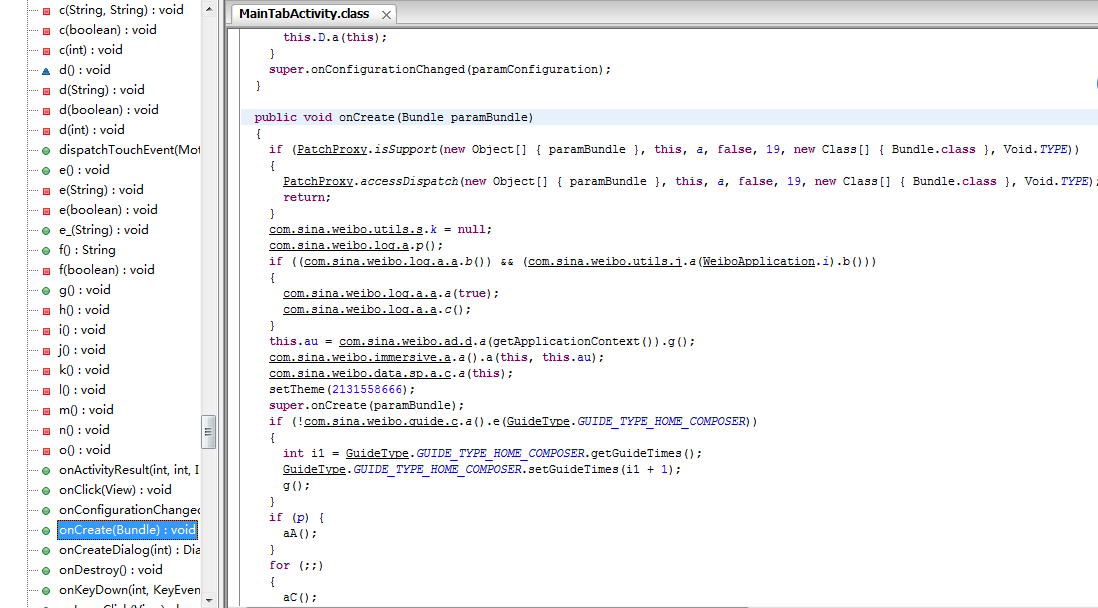Viewport: 1098px width, 608px height.
Task: Click the green circle icon beside f() : String
Action: coord(46,250)
